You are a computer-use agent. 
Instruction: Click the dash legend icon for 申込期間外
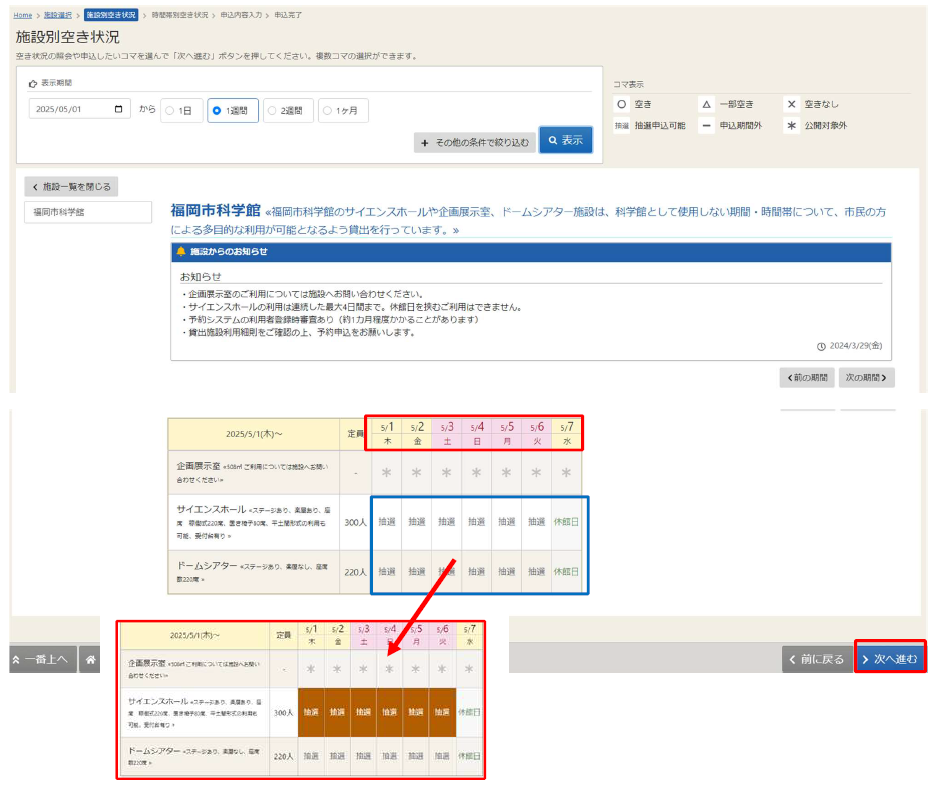706,126
